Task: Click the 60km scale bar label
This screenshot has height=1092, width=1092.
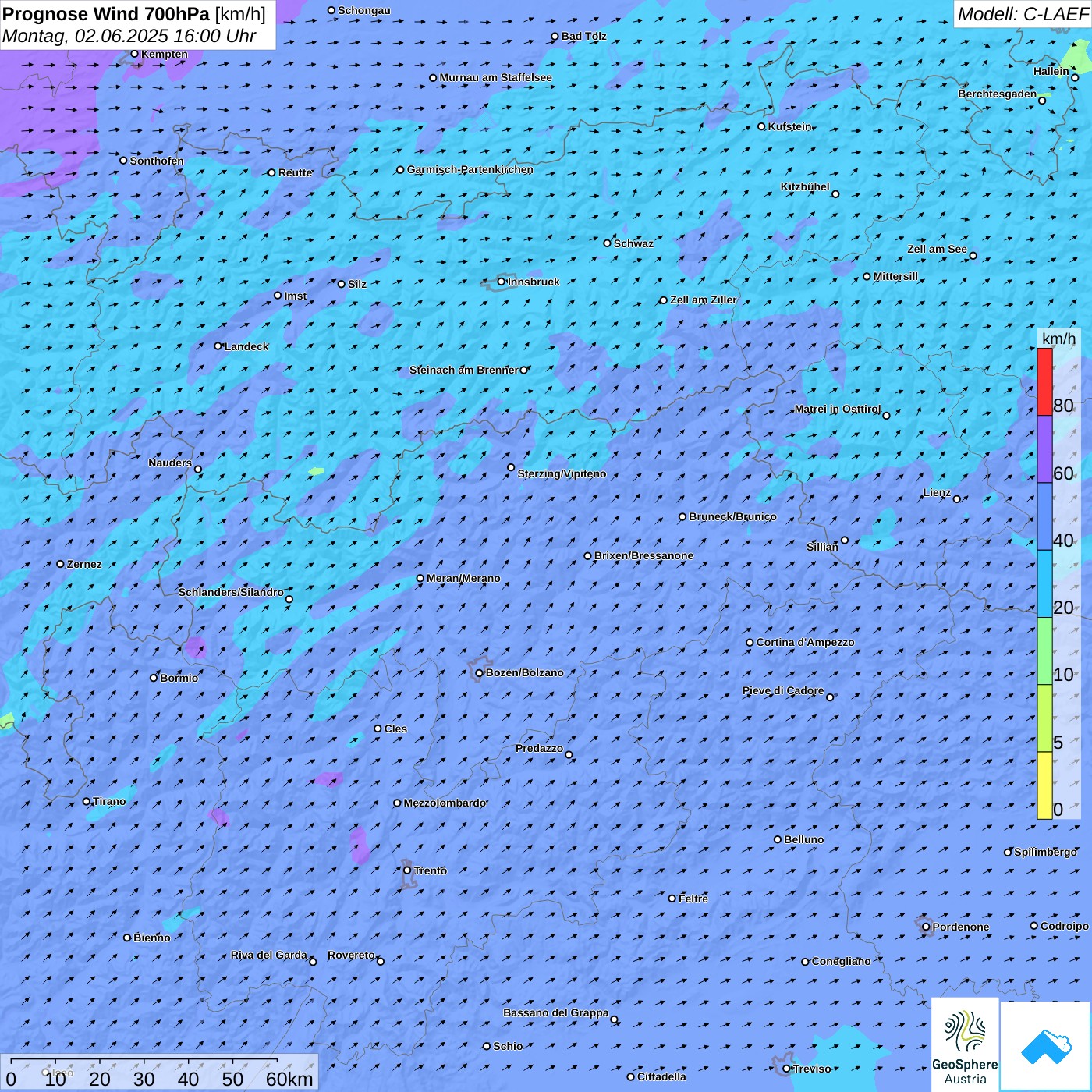Action: tap(289, 1079)
